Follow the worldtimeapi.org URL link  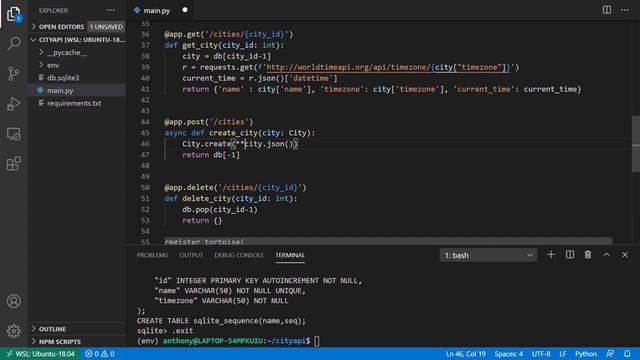click(x=388, y=67)
